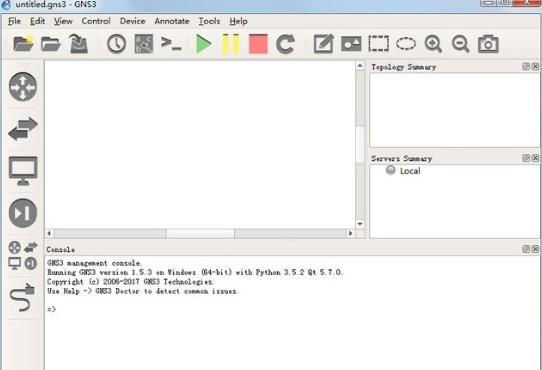This screenshot has width=542, height=370.
Task: Click the workspace horizontal scrollbar thumb
Action: (x=200, y=233)
